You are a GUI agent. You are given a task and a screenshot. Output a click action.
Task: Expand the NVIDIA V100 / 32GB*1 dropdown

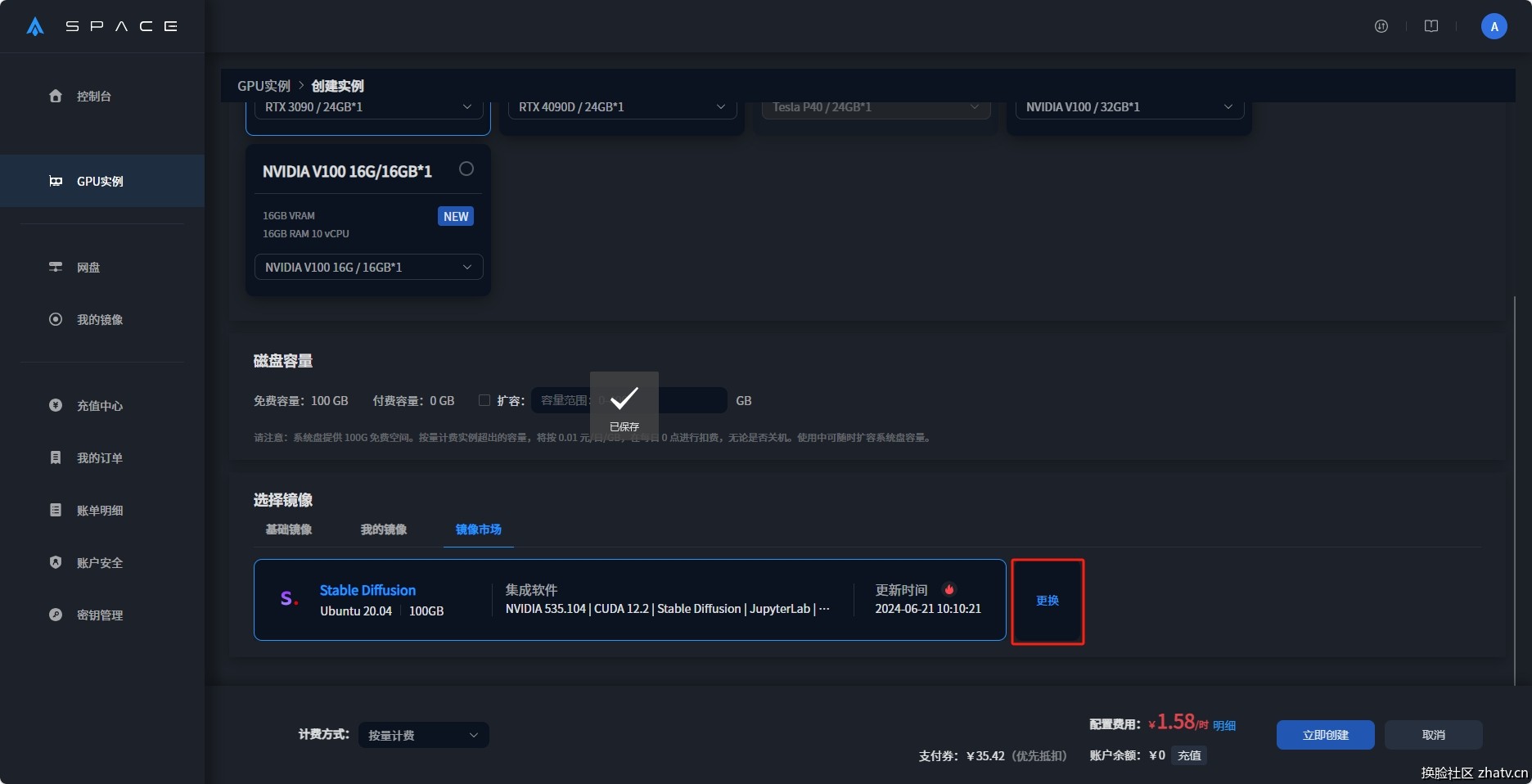pyautogui.click(x=1129, y=107)
